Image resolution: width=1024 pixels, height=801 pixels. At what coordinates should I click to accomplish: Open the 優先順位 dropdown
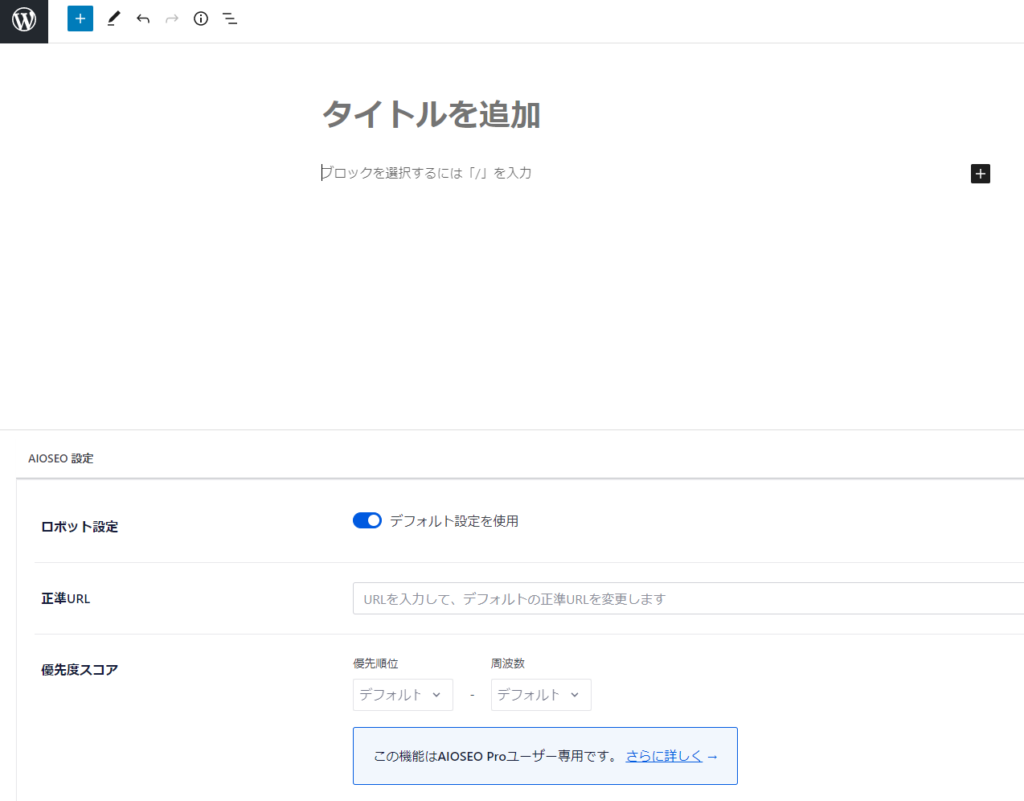click(402, 695)
